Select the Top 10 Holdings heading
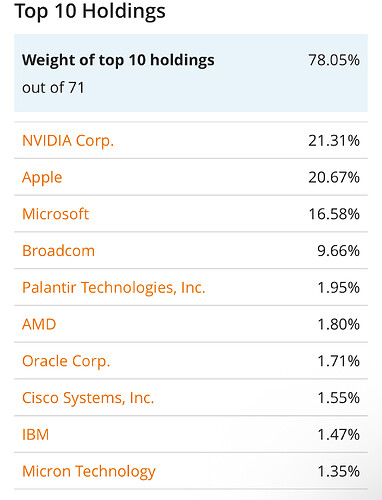 (90, 12)
